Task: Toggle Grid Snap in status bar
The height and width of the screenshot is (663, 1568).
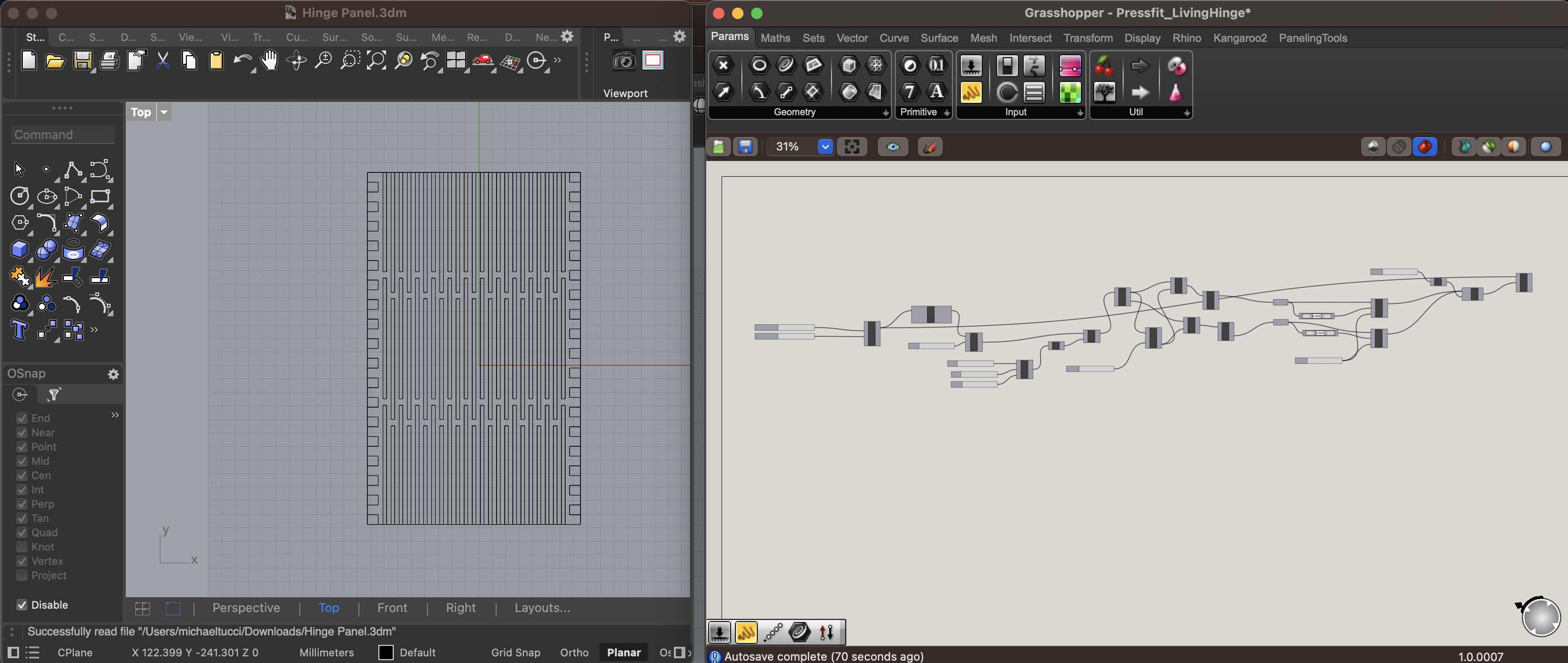Action: click(x=516, y=652)
